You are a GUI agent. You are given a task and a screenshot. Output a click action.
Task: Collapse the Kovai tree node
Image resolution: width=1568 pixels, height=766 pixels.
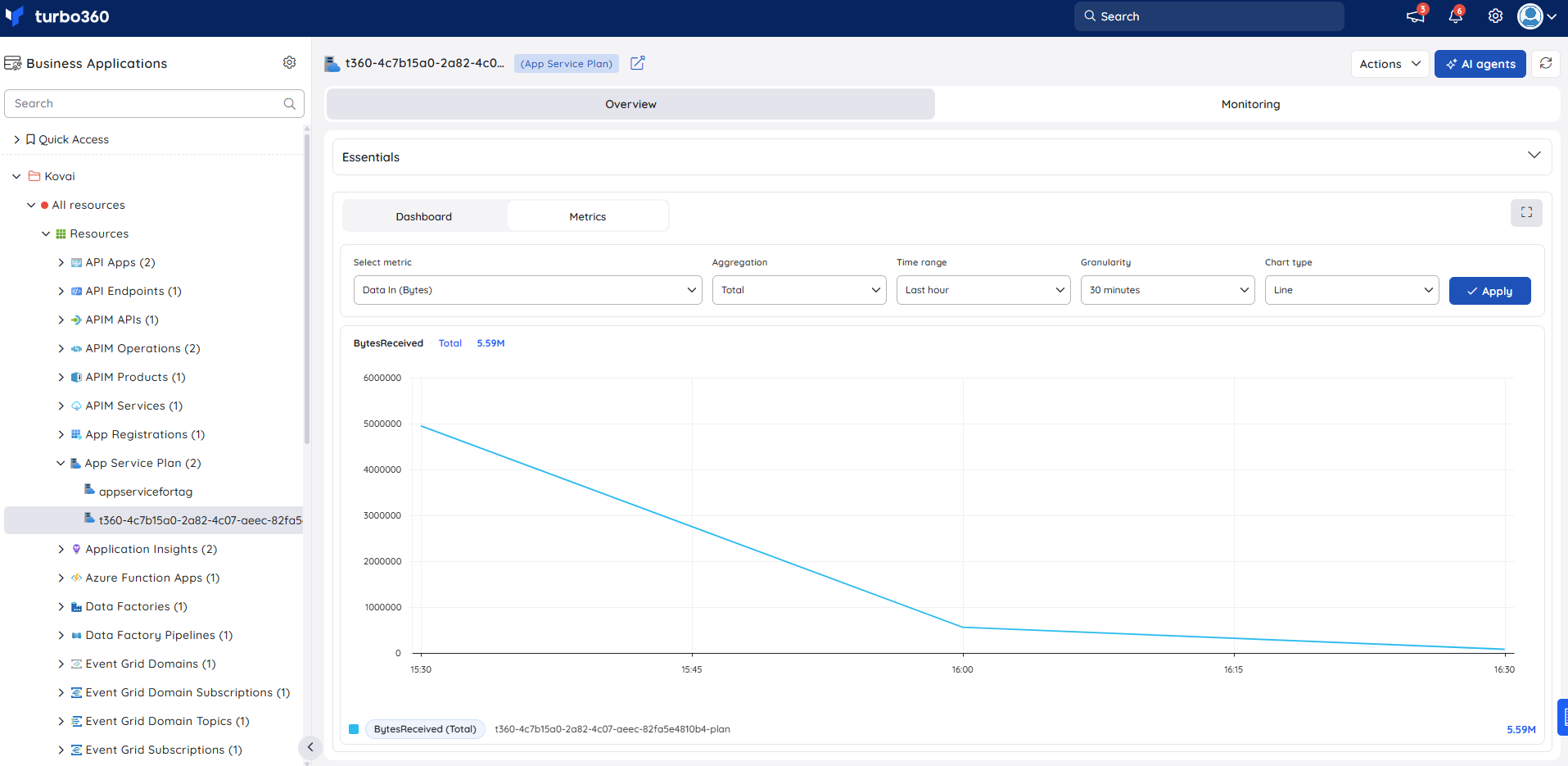click(x=16, y=176)
